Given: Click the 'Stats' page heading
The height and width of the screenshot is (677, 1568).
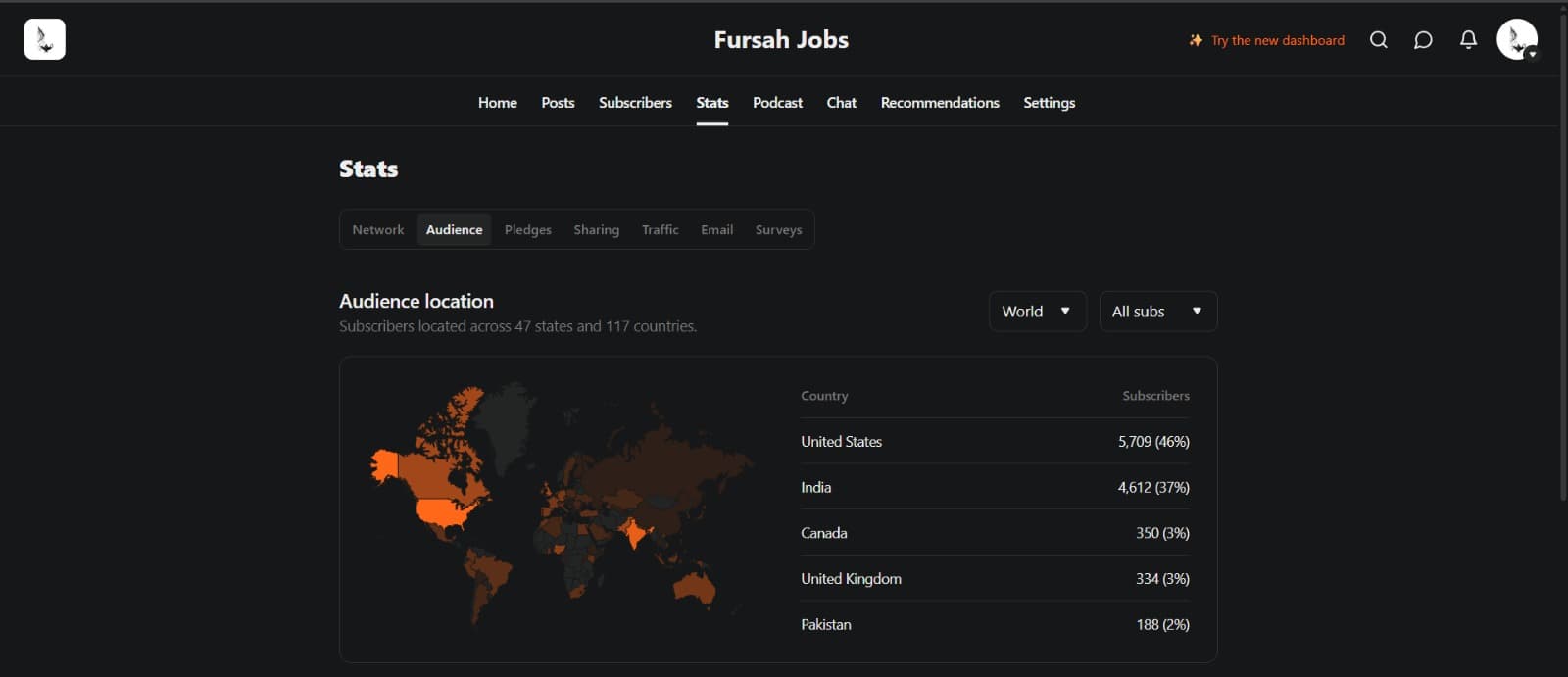Looking at the screenshot, I should [x=368, y=169].
